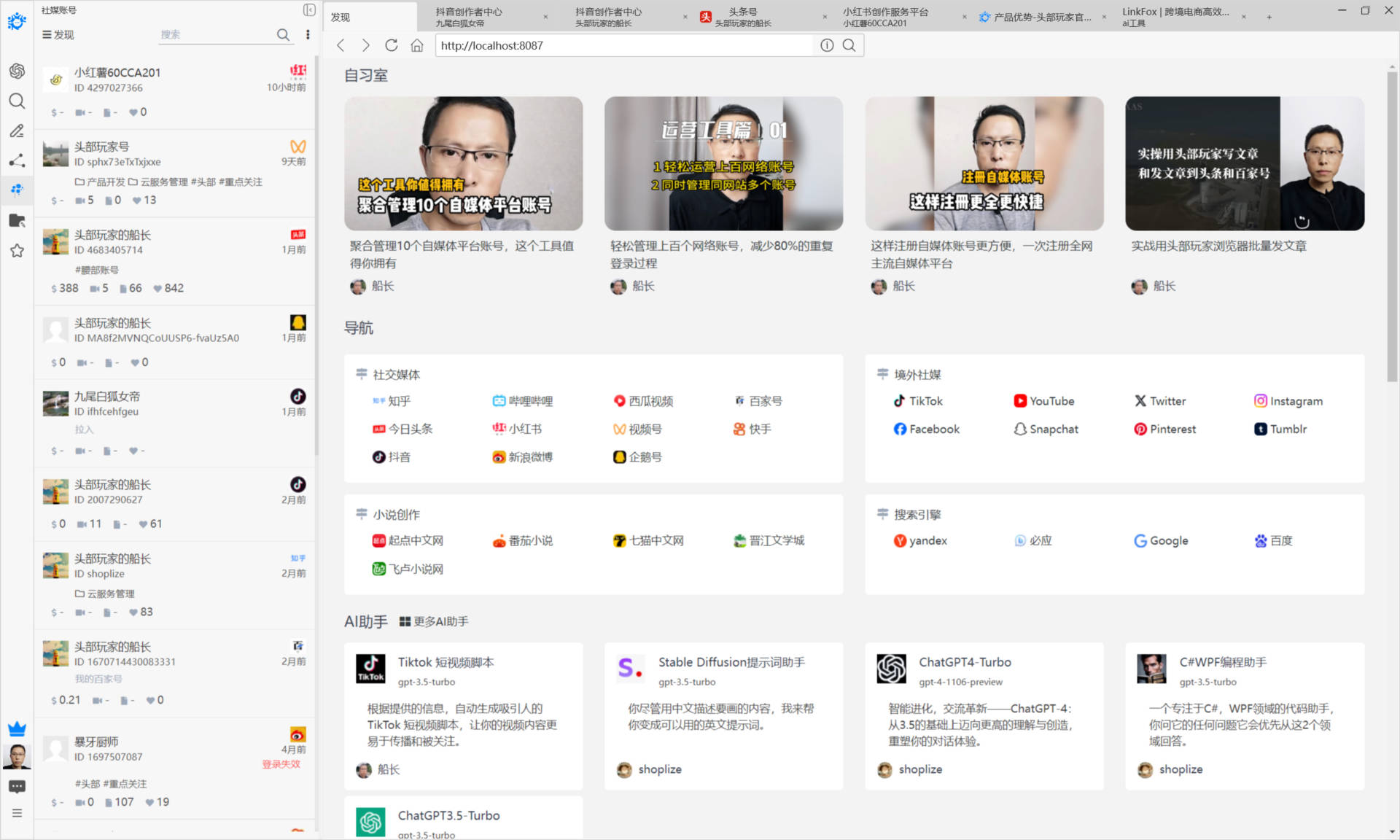1400x840 pixels.
Task: Select the 暴牙厨师 account
Action: coord(175,770)
